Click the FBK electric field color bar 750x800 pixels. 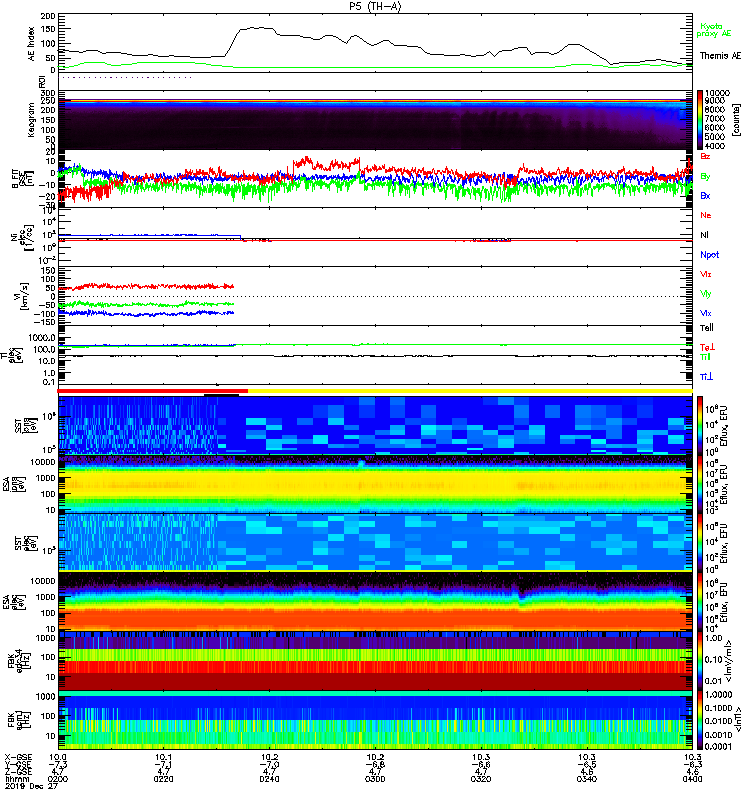(700, 661)
